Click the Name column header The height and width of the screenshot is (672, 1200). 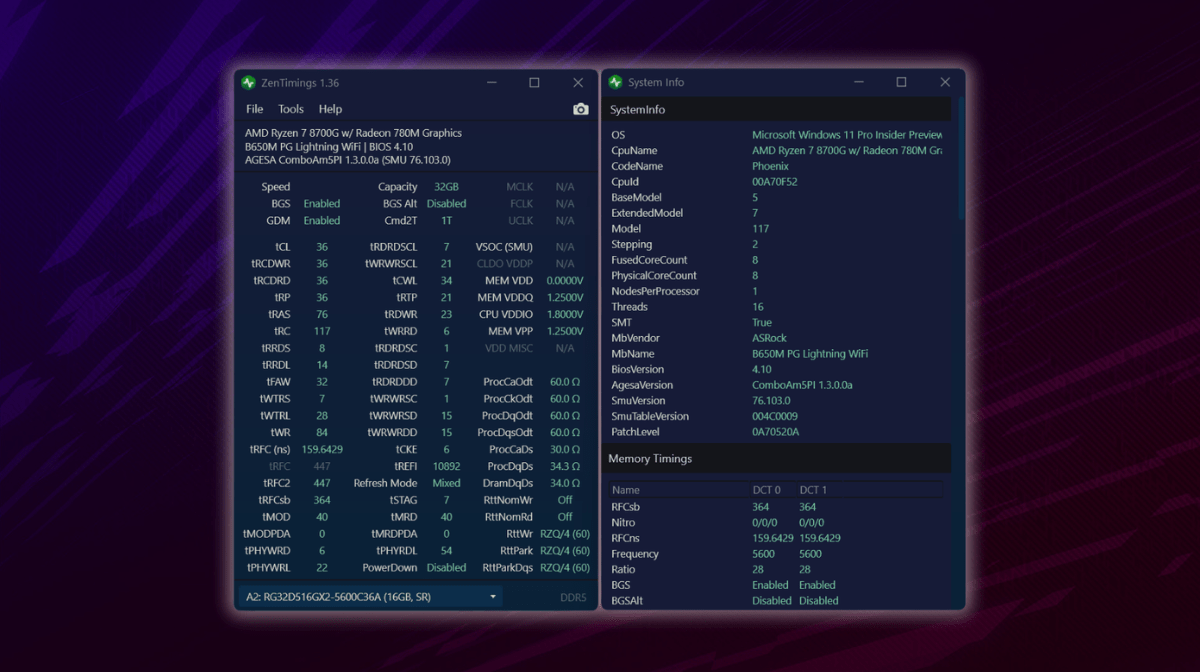coord(626,490)
